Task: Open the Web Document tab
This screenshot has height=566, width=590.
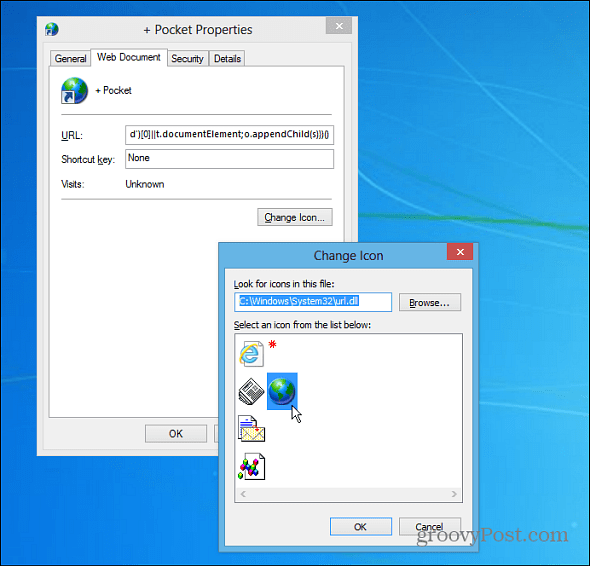Action: 129,57
